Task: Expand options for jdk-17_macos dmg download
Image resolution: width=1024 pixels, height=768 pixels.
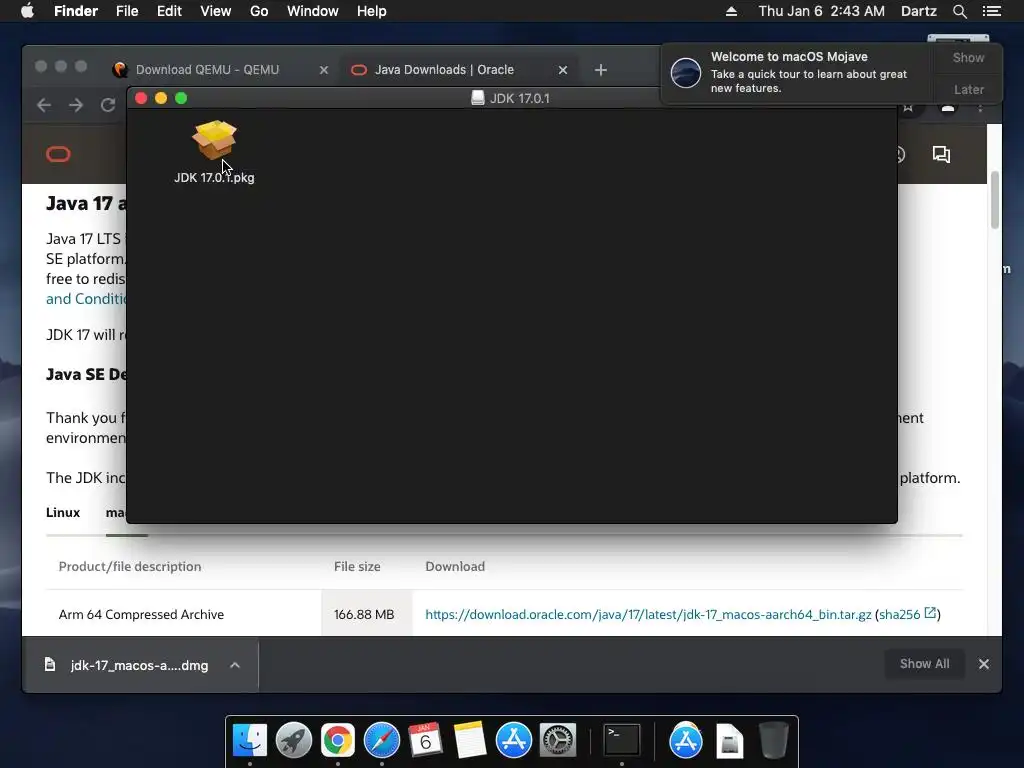Action: (235, 665)
